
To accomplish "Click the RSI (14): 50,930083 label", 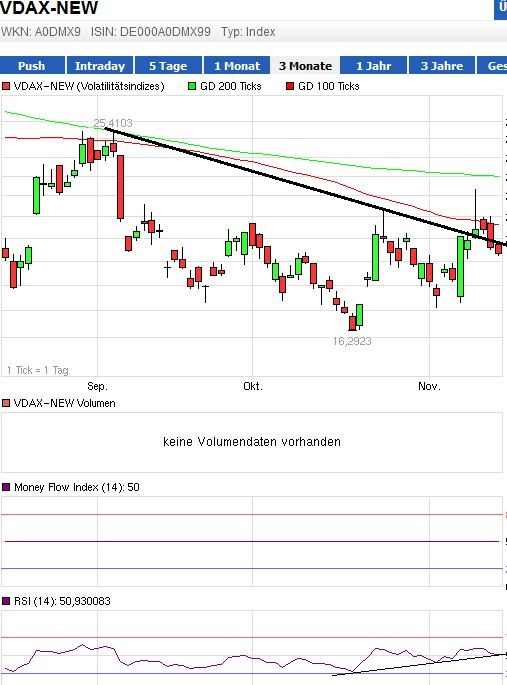I will coord(62,601).
